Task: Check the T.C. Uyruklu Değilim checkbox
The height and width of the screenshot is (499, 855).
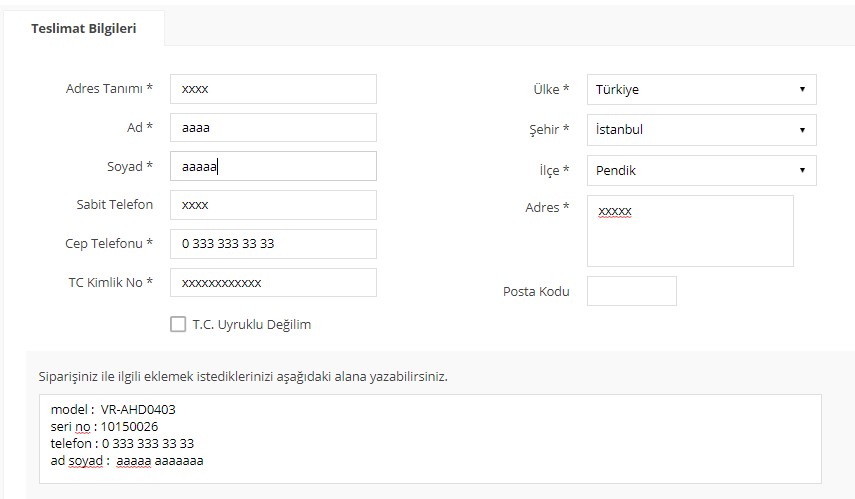Action: (x=178, y=324)
